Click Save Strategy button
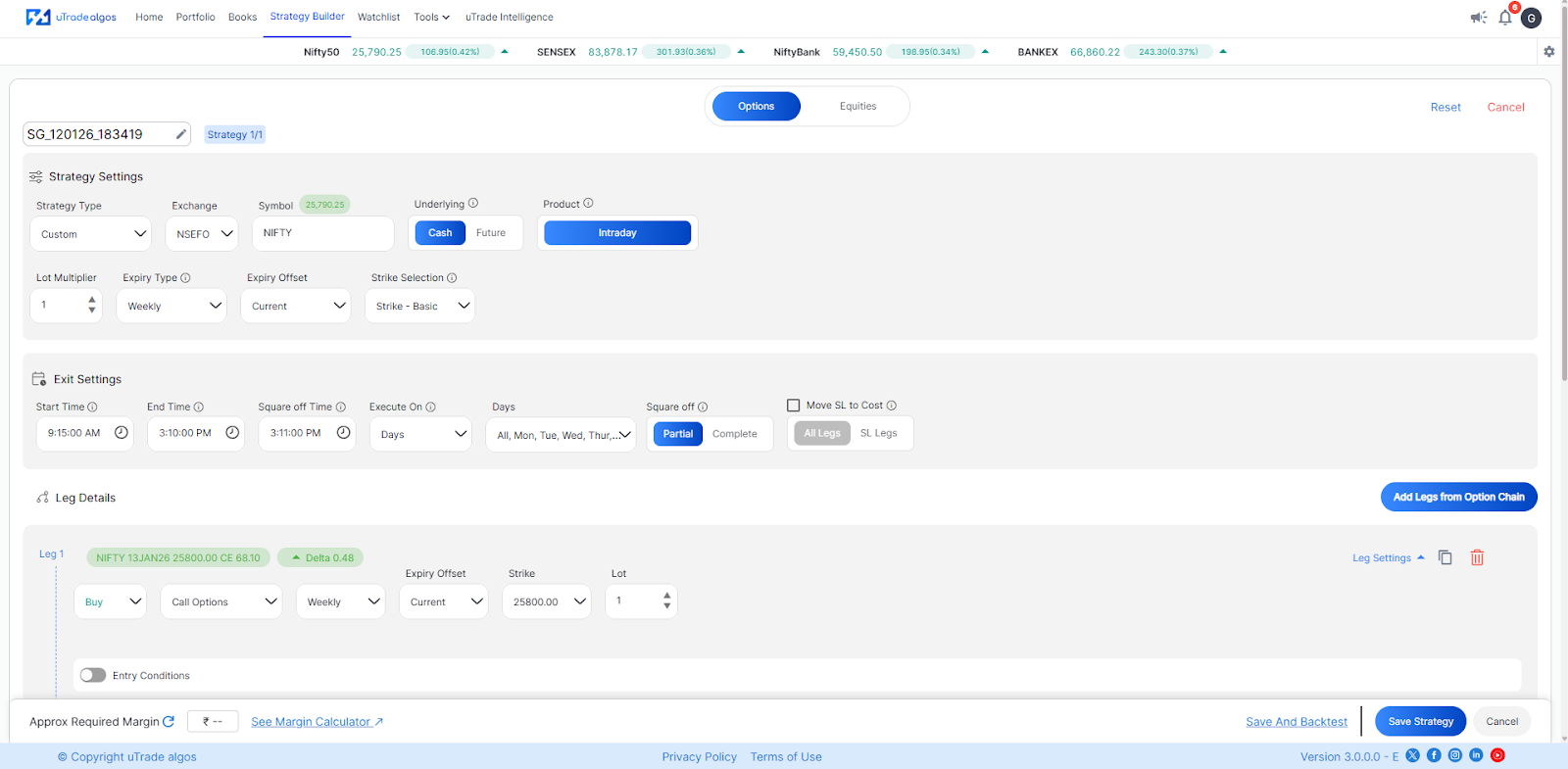This screenshot has width=1568, height=769. coord(1420,721)
